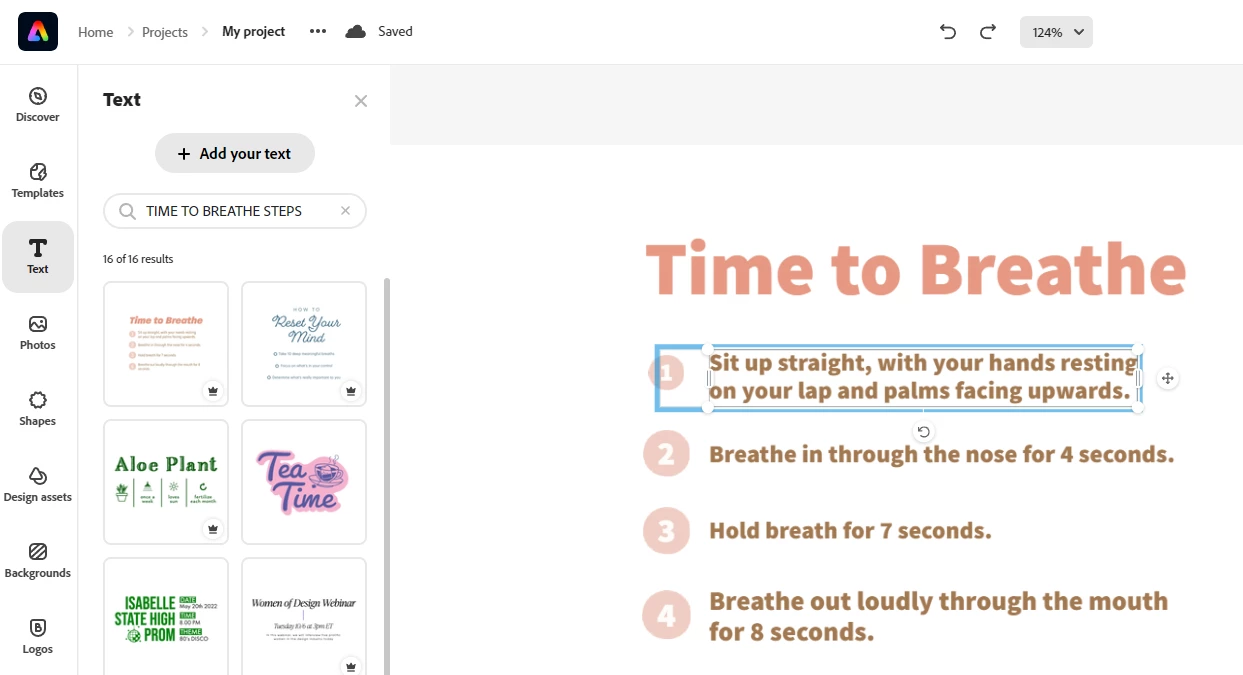Screen dimensions: 1243x675
Task: Select 'Breathe in through the nose' text
Action: tap(942, 454)
